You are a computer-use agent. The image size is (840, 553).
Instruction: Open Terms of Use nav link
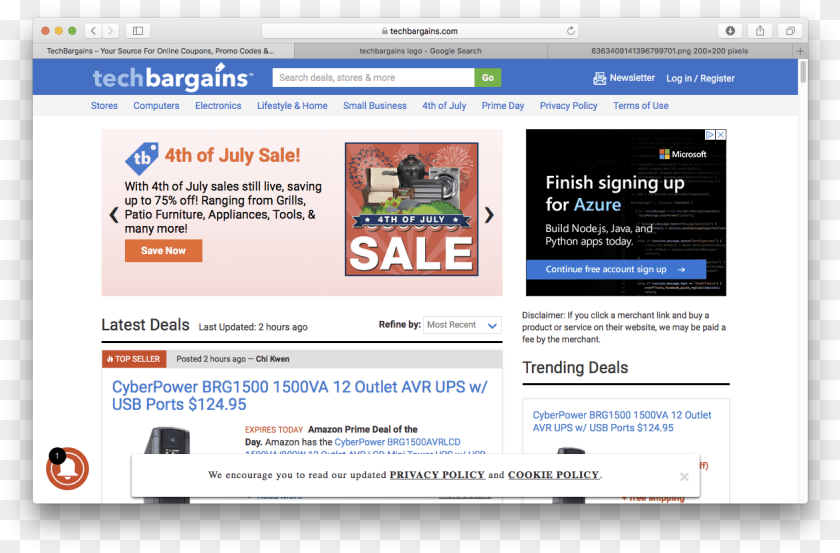tap(641, 106)
